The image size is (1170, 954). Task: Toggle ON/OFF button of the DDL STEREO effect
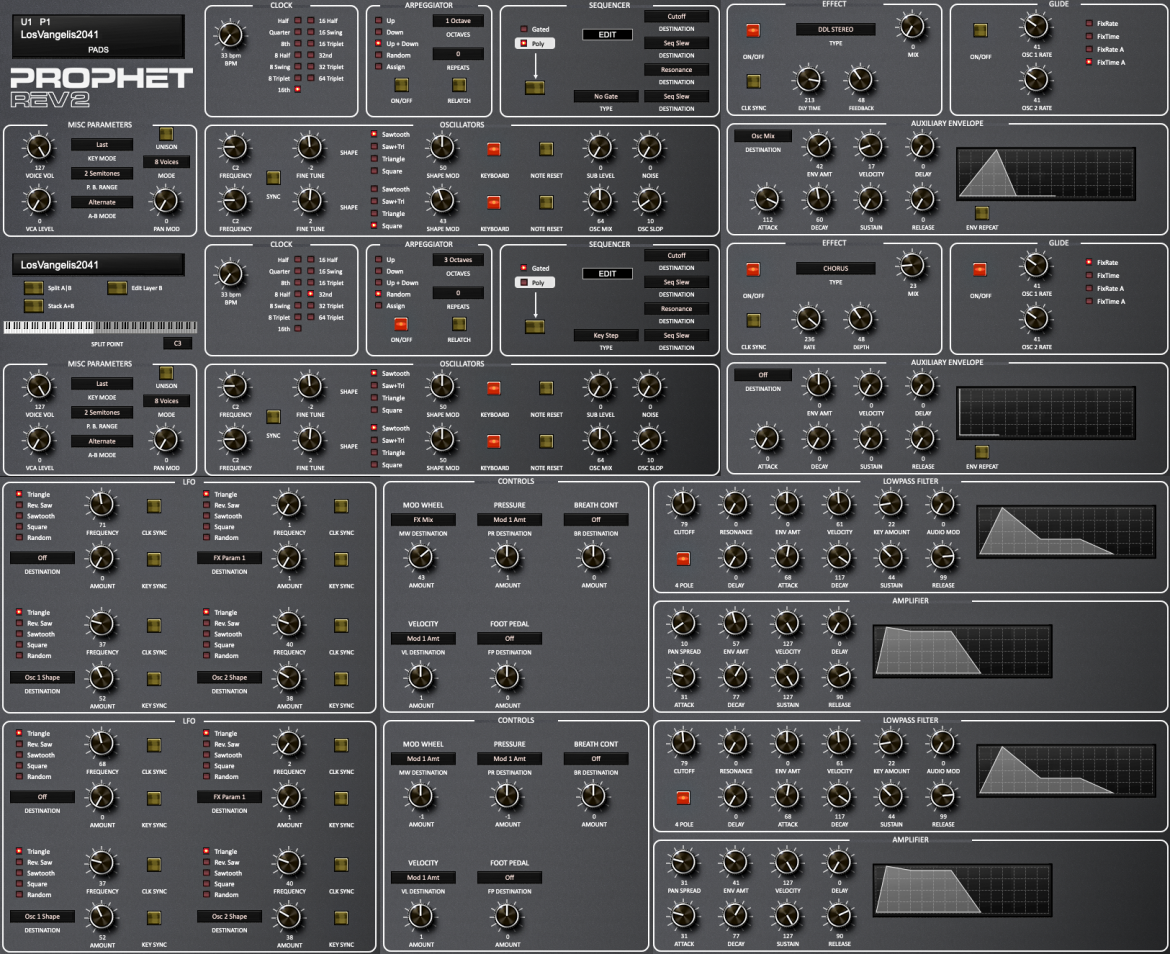[x=753, y=31]
